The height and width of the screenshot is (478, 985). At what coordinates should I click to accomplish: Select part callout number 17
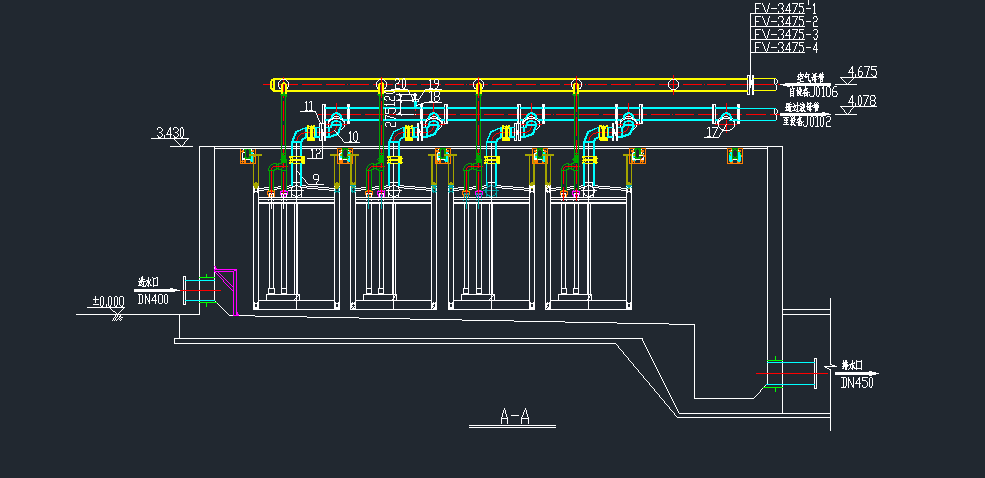(x=714, y=132)
